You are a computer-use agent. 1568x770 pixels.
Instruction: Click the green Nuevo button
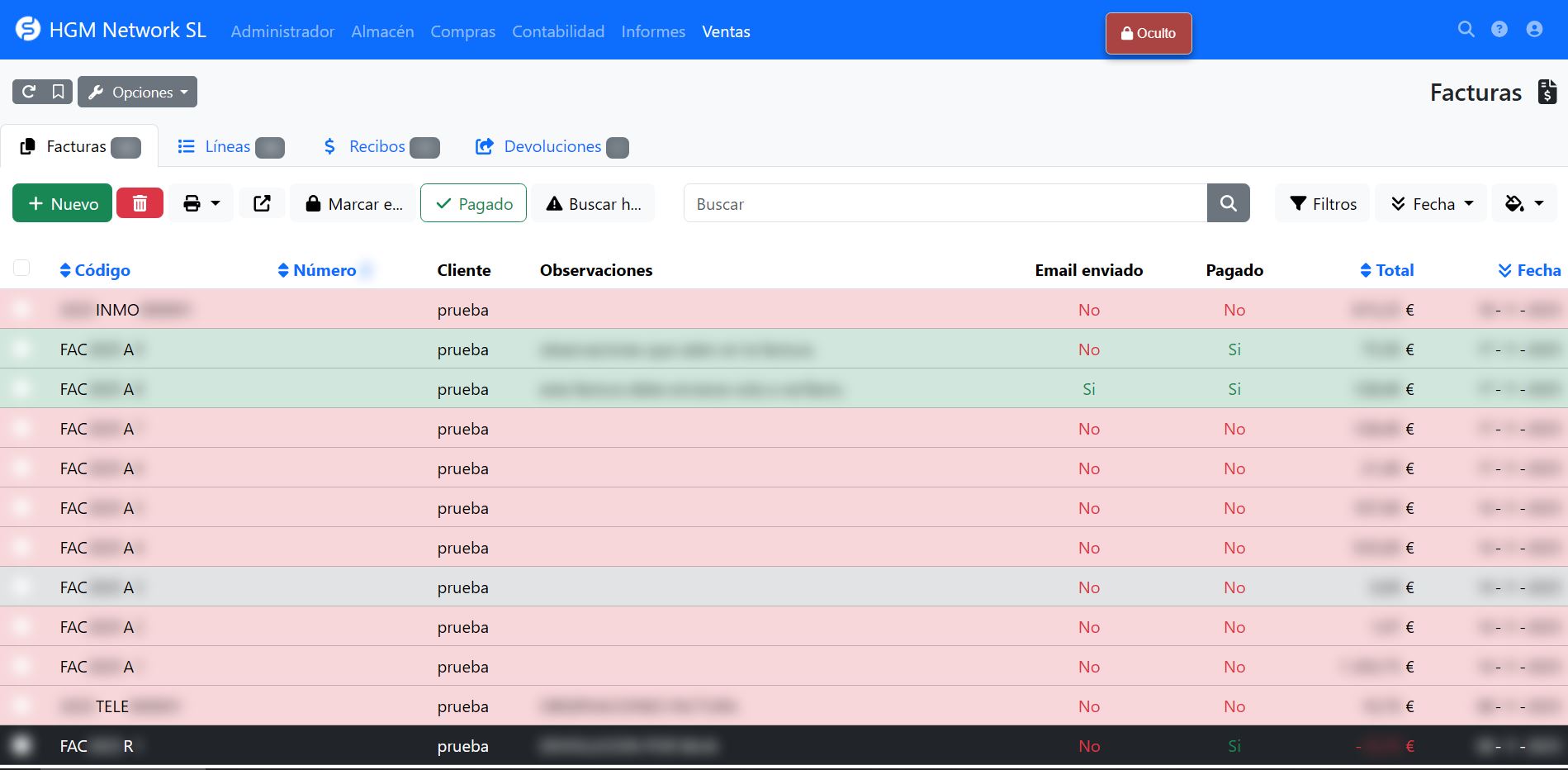tap(62, 203)
